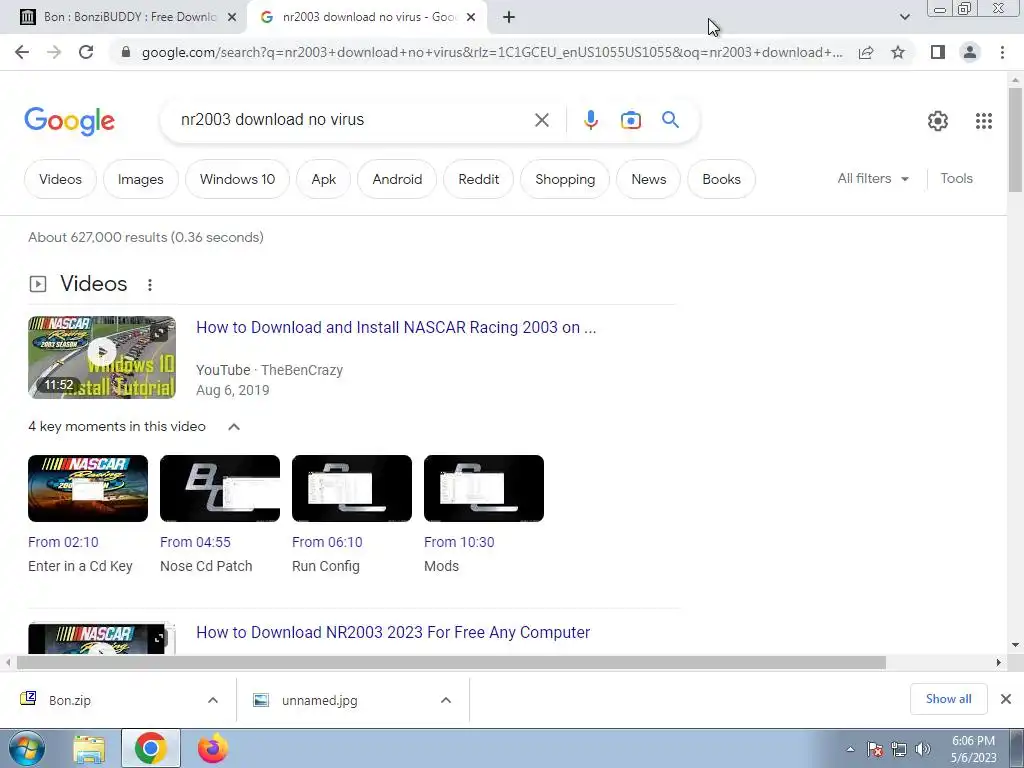Go back to the previous page

[x=22, y=52]
